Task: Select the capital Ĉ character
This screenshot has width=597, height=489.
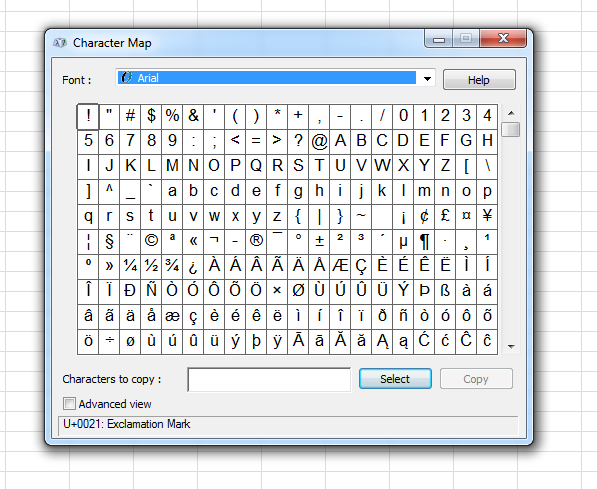Action: tap(466, 341)
